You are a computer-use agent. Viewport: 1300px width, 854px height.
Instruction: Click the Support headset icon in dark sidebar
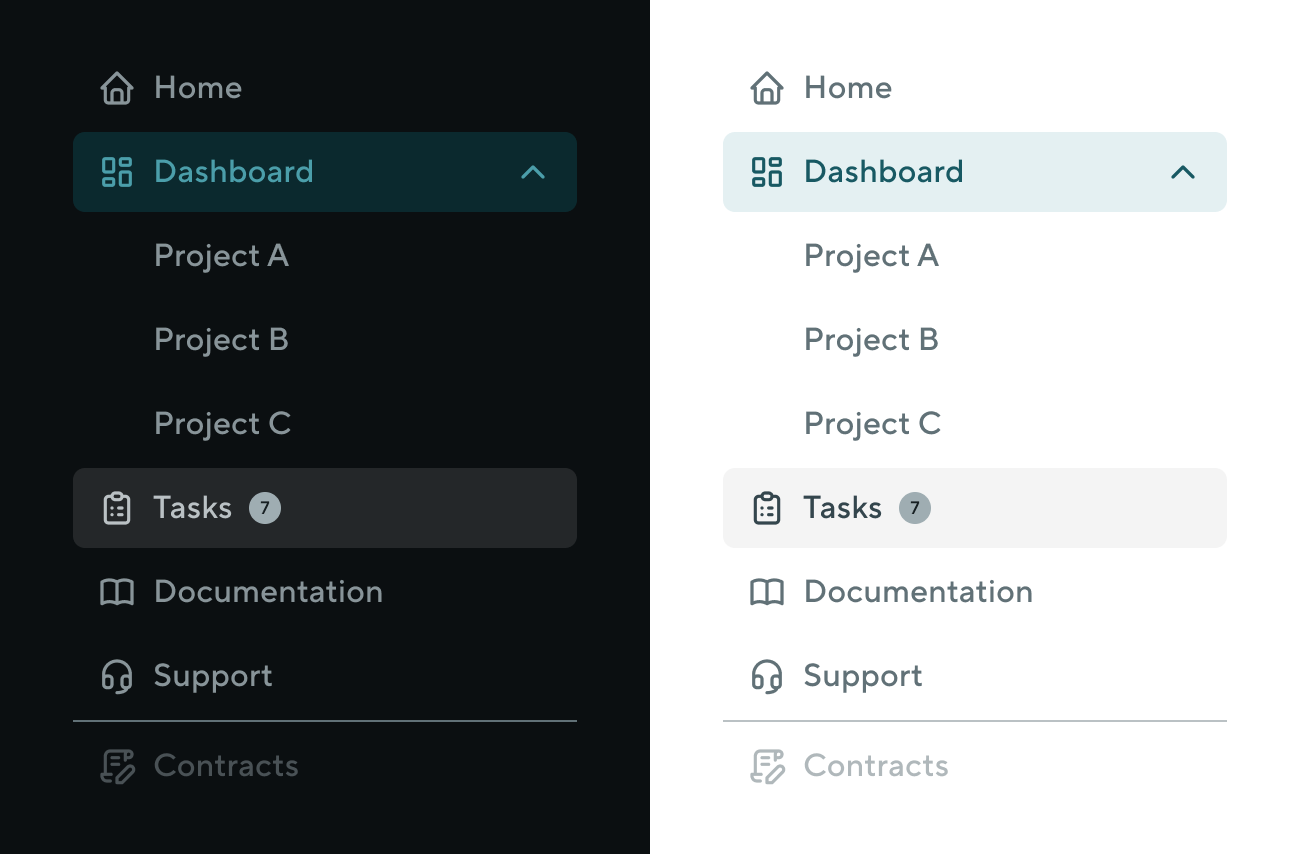pos(117,675)
